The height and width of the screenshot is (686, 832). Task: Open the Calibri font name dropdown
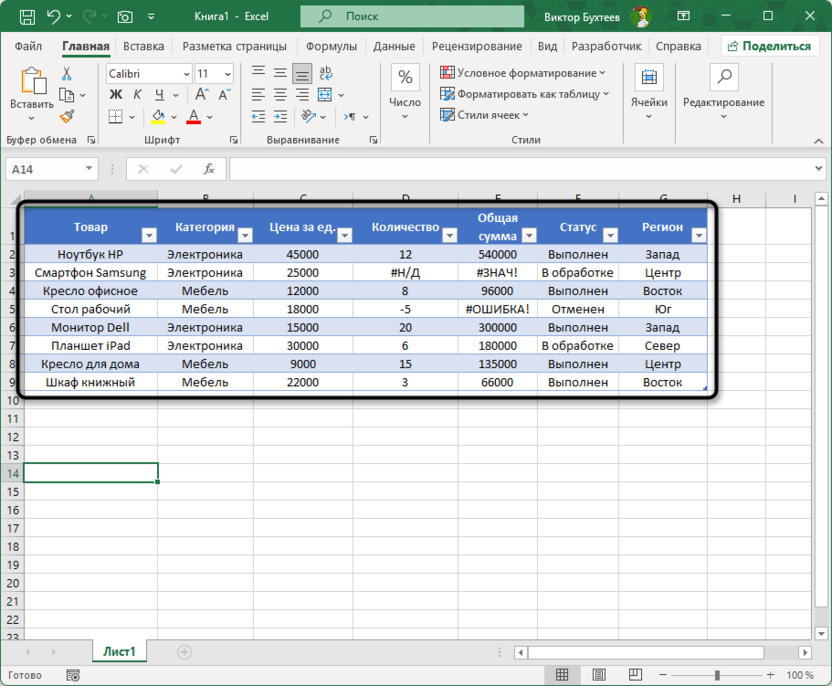(186, 74)
